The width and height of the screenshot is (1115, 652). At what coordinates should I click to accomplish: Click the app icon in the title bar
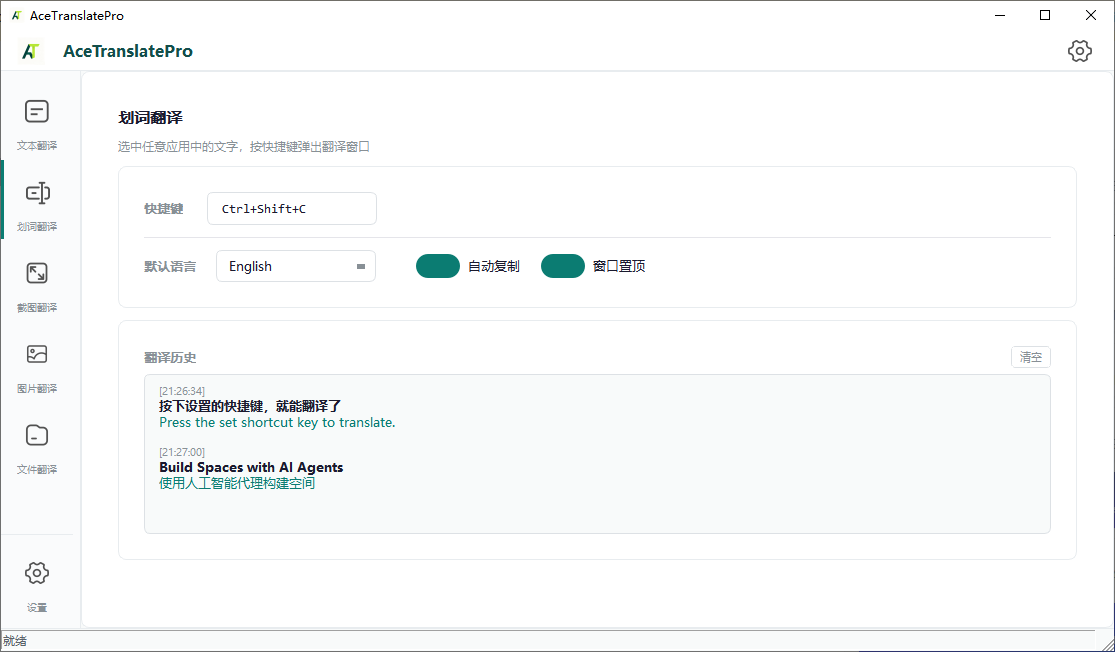point(16,15)
